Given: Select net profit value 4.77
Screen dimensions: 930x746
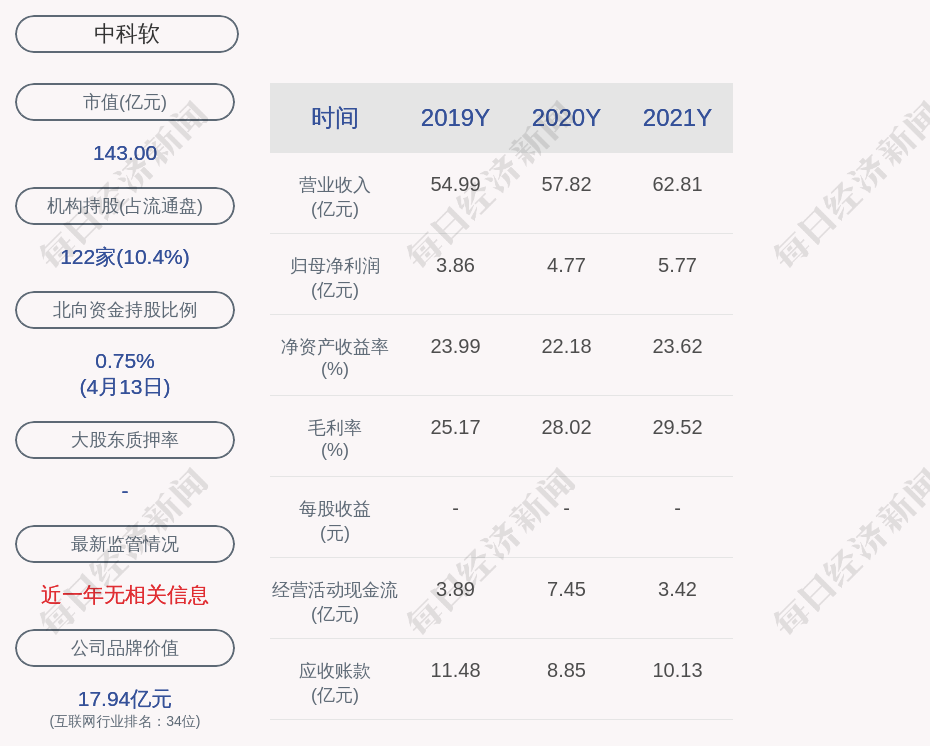Looking at the screenshot, I should (x=566, y=265).
